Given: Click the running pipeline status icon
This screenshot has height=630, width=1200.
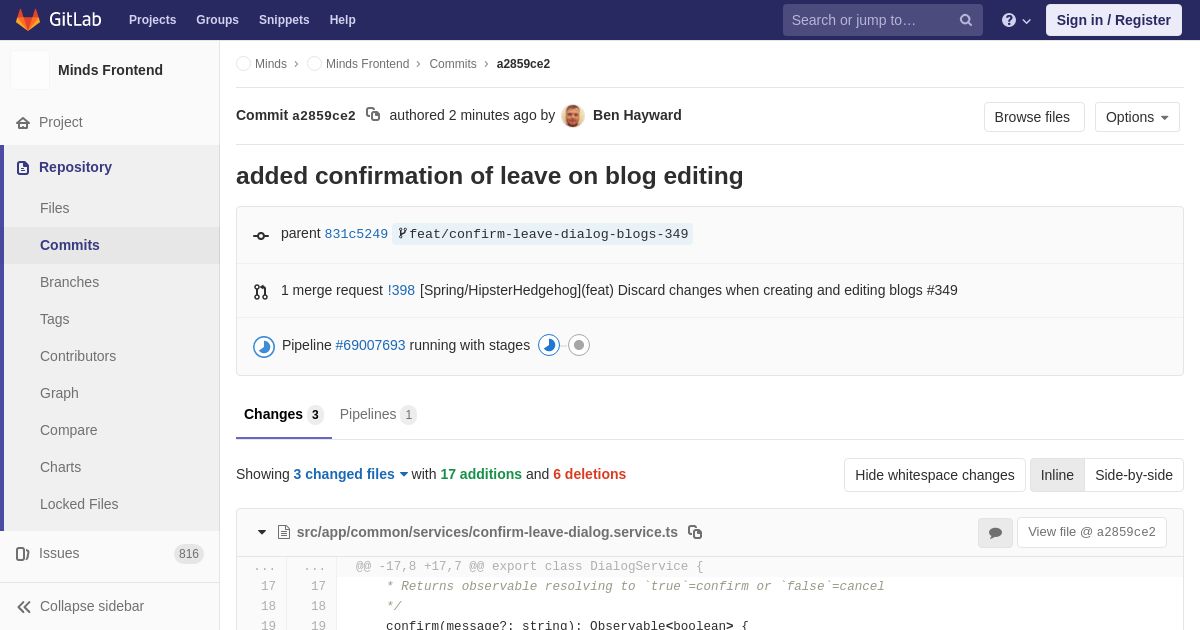Looking at the screenshot, I should pos(264,346).
